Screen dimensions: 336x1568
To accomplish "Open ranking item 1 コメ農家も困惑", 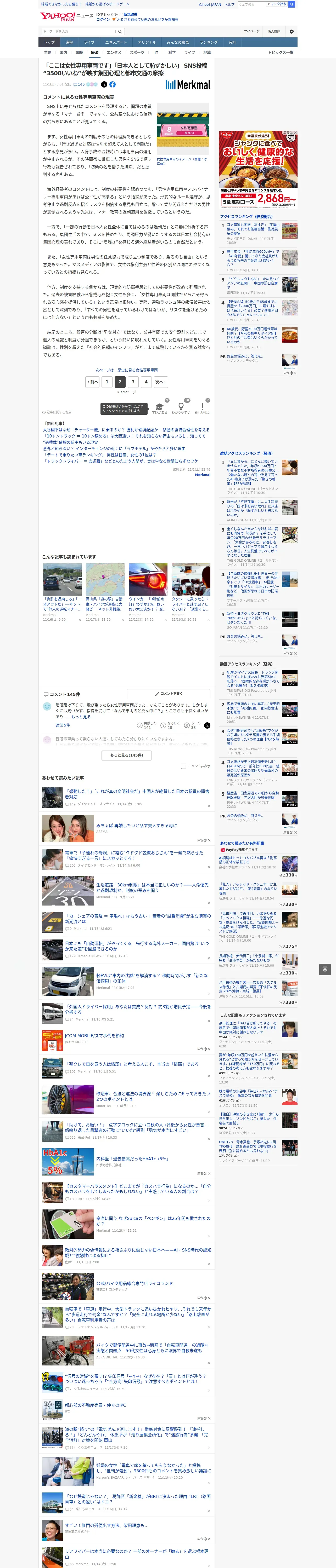I will 253,229.
